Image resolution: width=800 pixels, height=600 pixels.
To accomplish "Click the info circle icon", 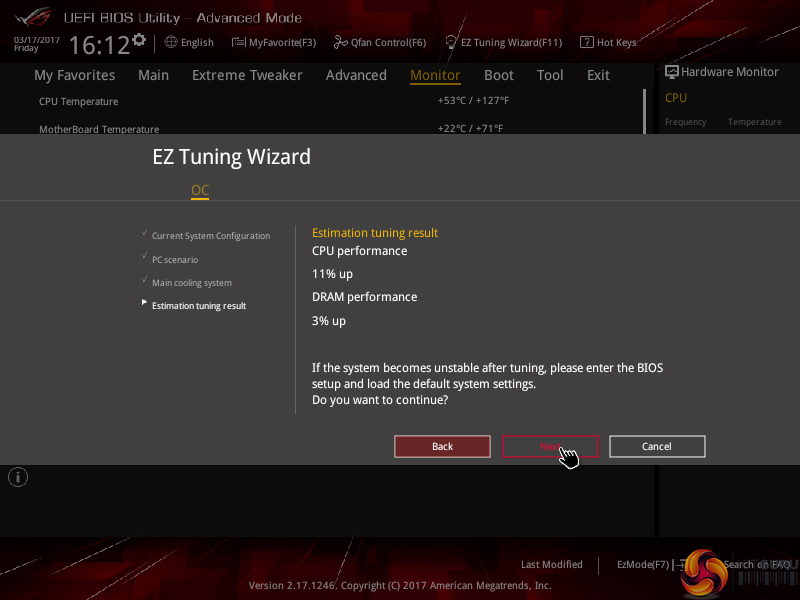I will pyautogui.click(x=18, y=478).
